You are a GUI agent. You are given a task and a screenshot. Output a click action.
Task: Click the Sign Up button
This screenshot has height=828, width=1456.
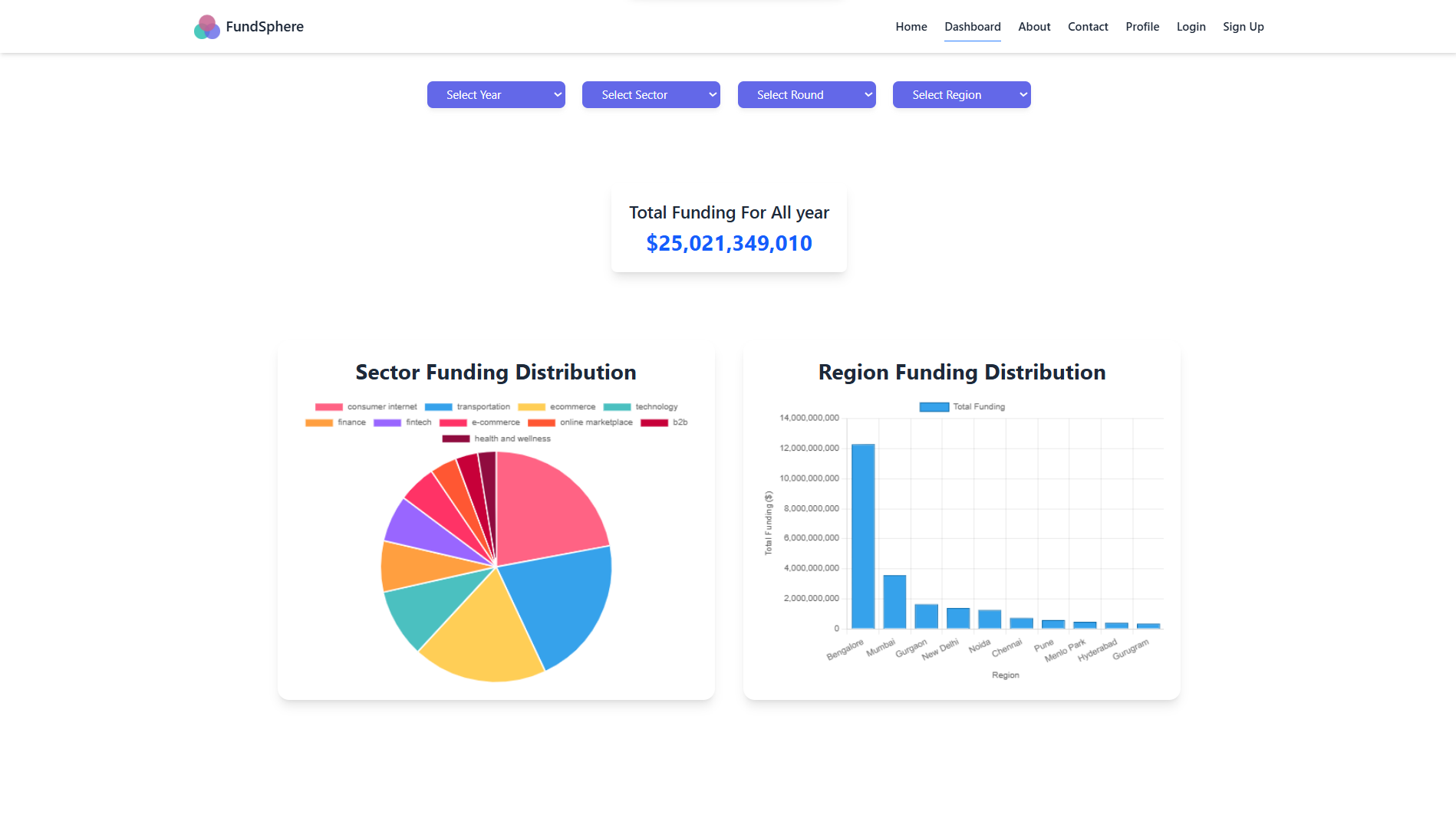click(x=1243, y=27)
